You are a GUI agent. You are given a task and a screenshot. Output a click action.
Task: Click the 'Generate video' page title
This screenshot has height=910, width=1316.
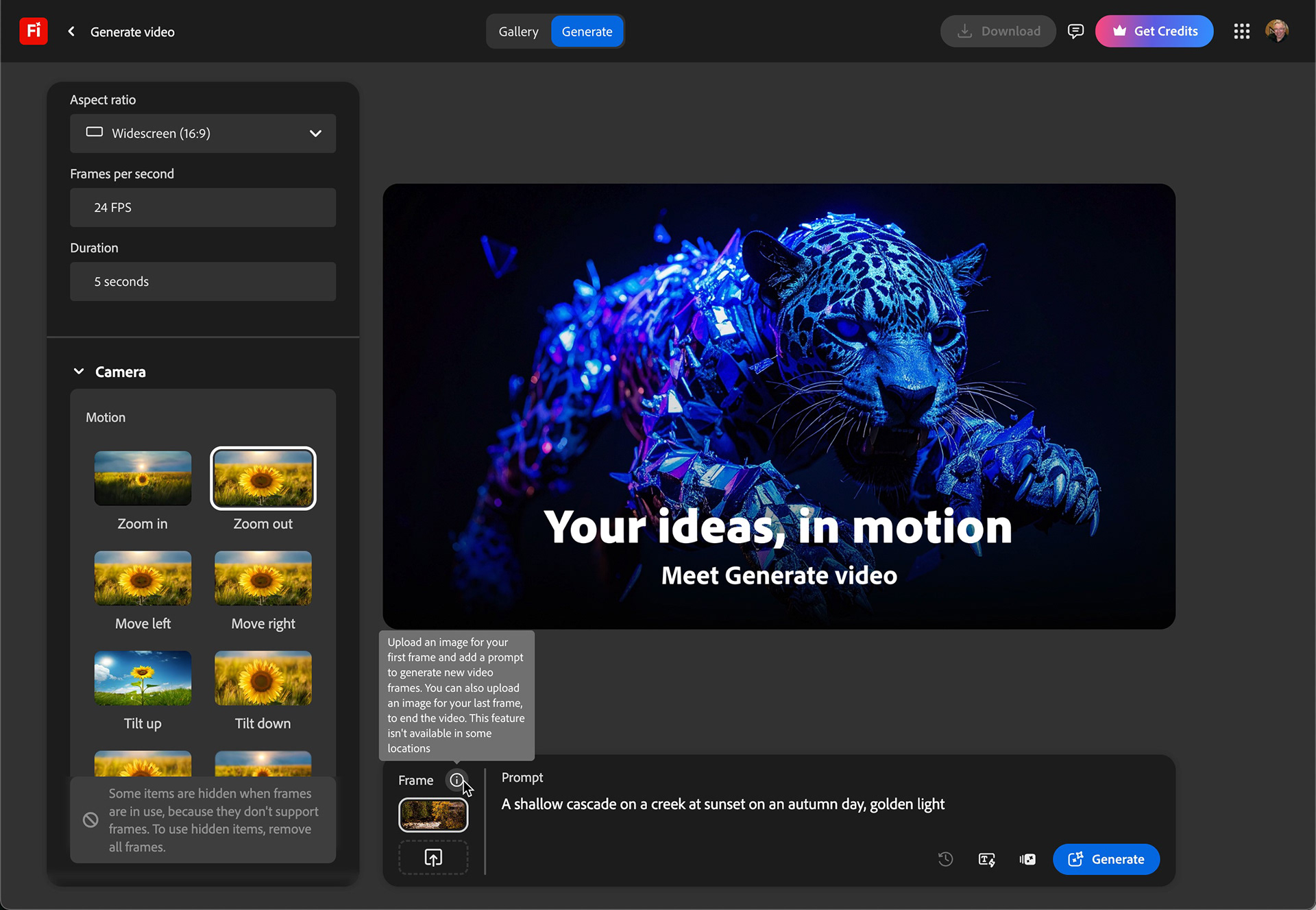click(x=132, y=32)
